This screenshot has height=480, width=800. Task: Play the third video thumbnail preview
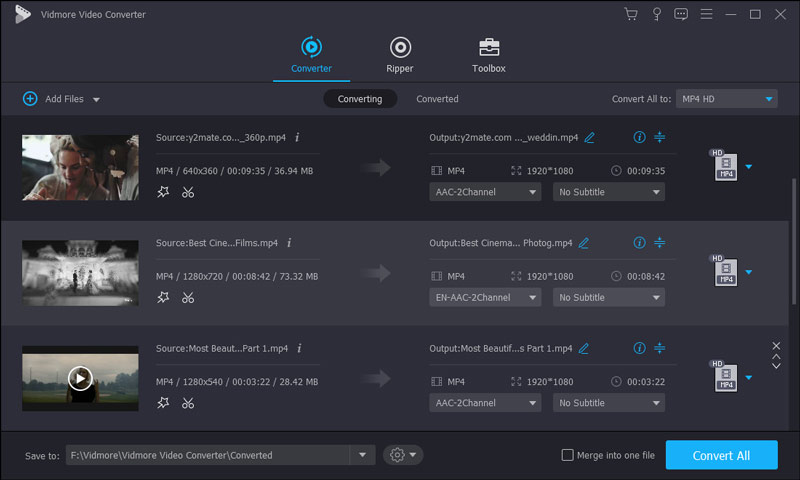click(x=80, y=377)
